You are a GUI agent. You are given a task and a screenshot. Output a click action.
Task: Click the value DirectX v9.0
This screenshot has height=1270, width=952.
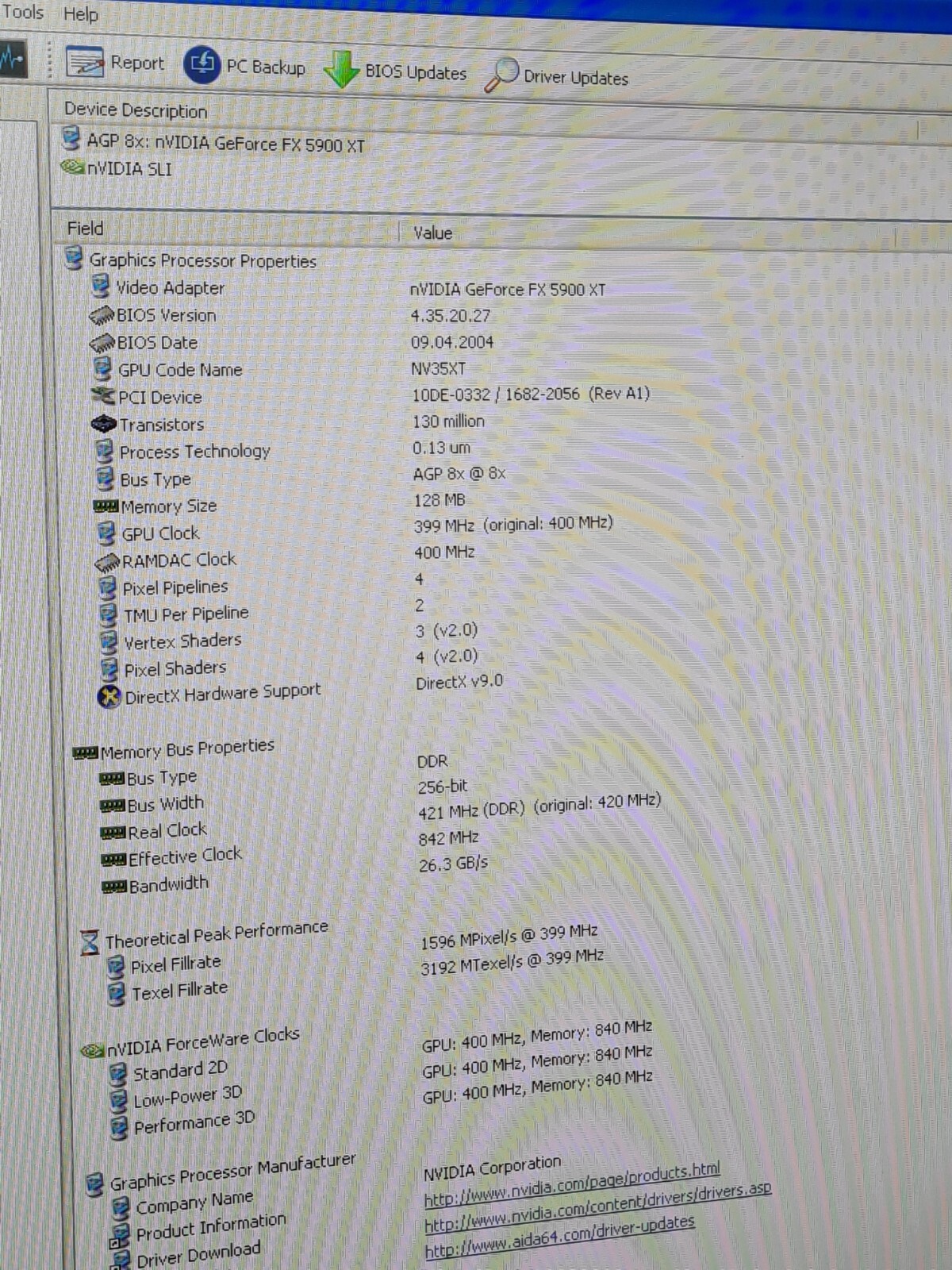(x=459, y=682)
